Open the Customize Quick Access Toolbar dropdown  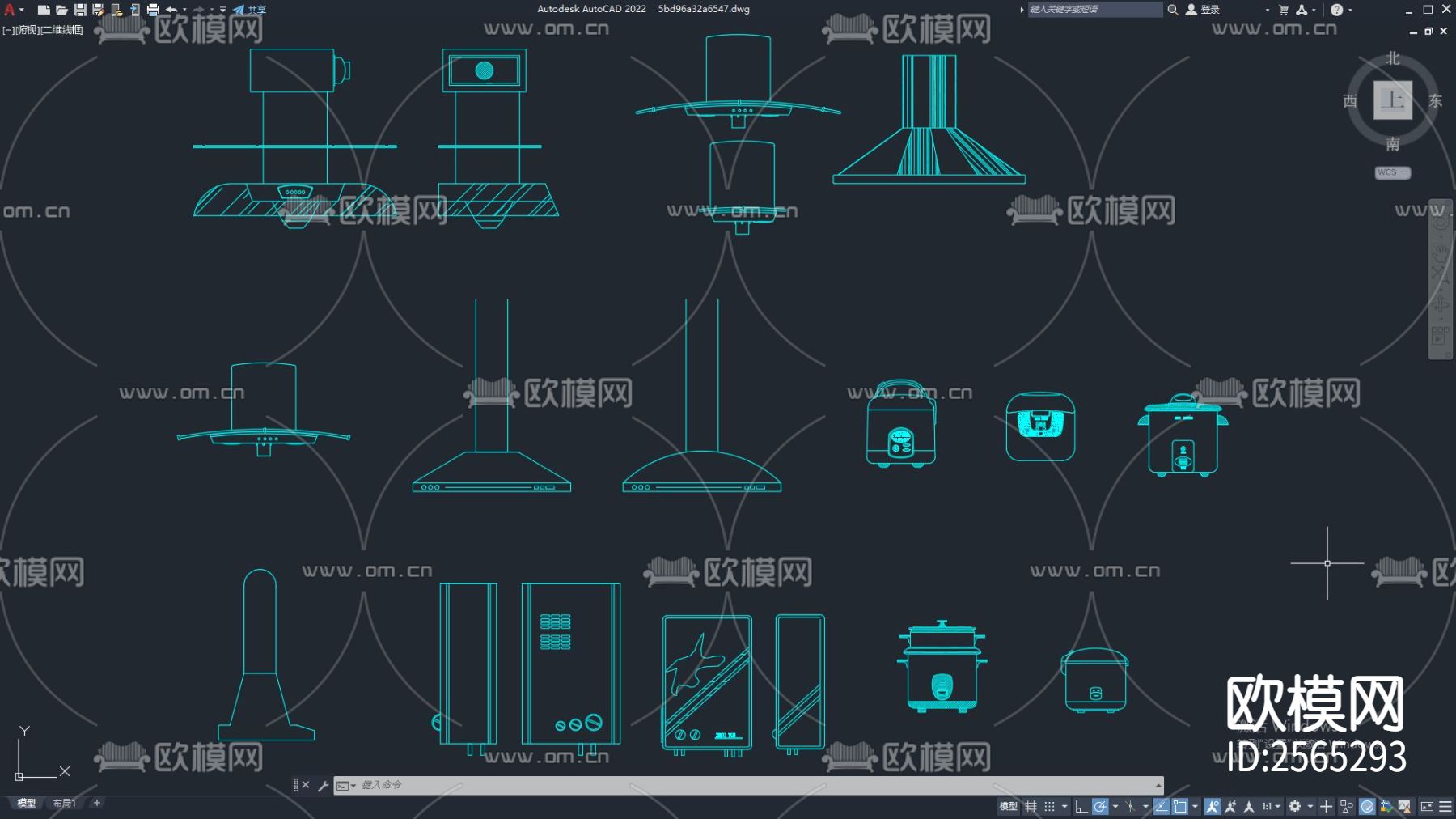click(x=223, y=10)
